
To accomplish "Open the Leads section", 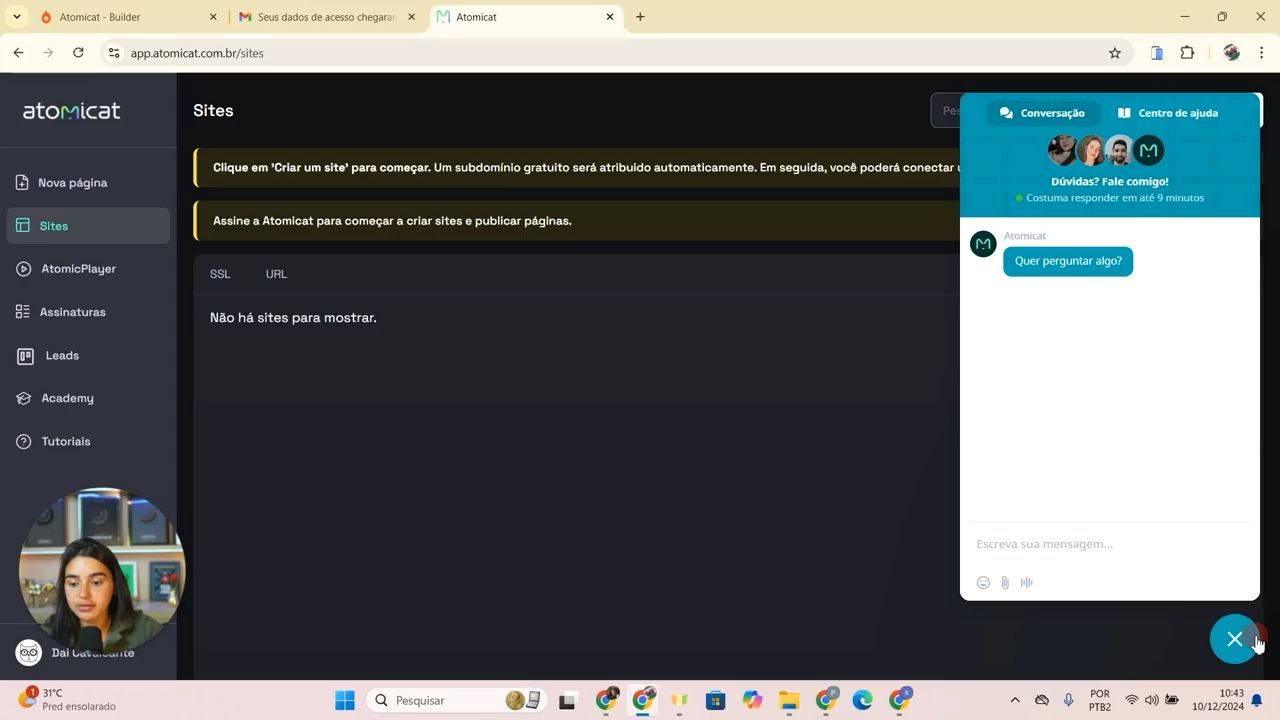I will coord(49,355).
